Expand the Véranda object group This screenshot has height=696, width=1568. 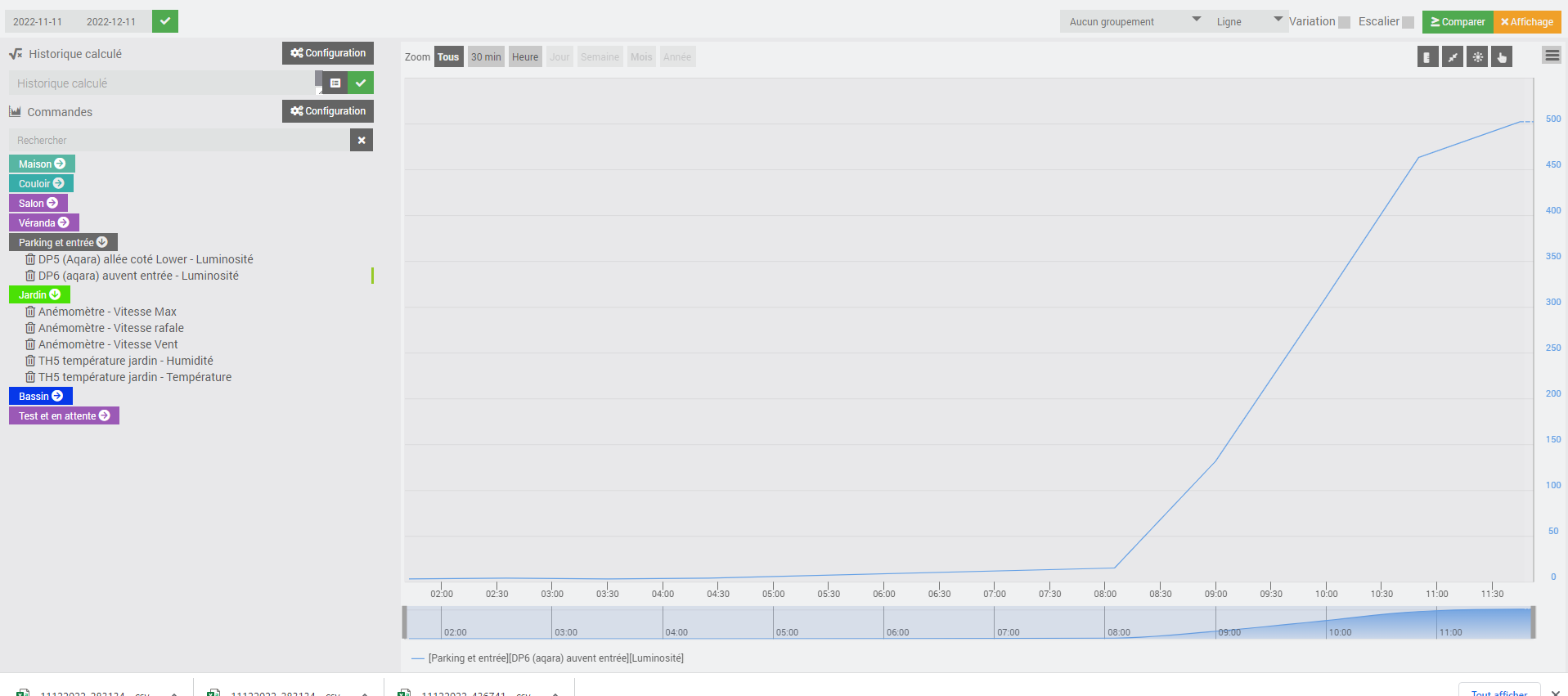click(x=44, y=222)
